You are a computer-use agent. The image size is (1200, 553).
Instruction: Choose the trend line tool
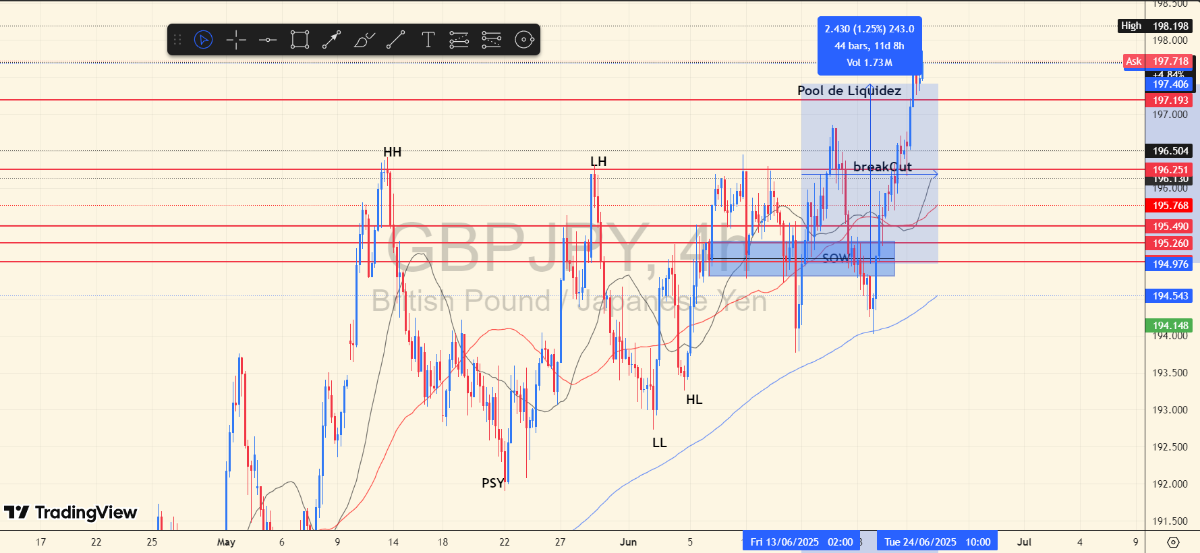[396, 40]
